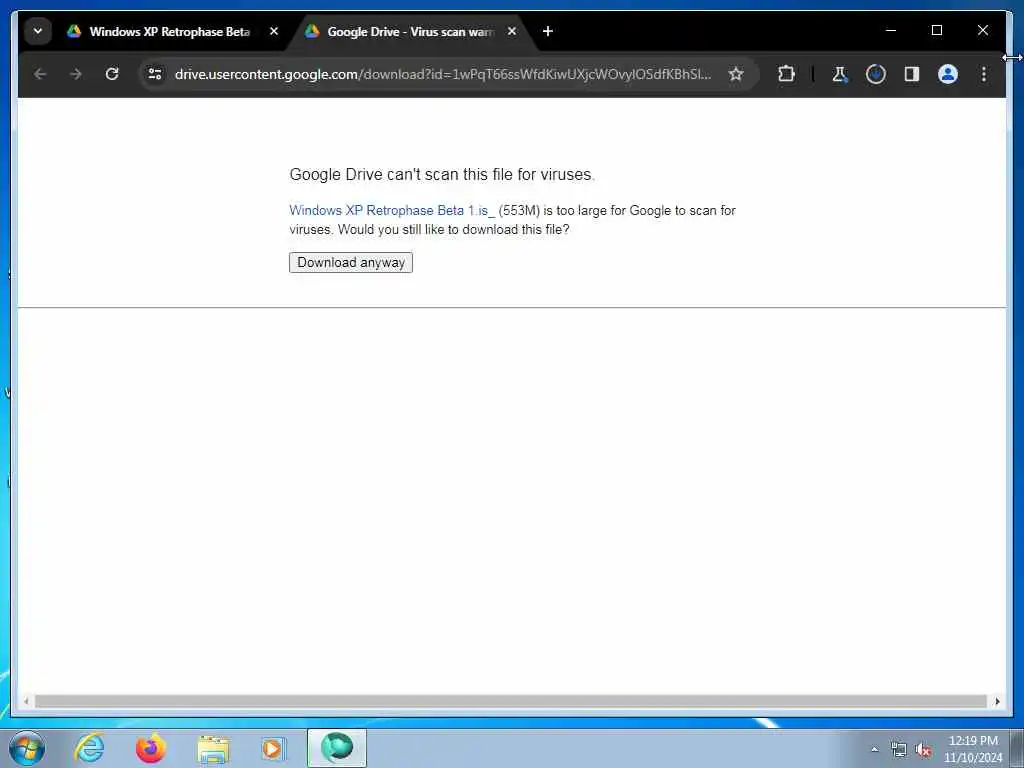
Task: Minimize the browser window
Action: pyautogui.click(x=891, y=31)
